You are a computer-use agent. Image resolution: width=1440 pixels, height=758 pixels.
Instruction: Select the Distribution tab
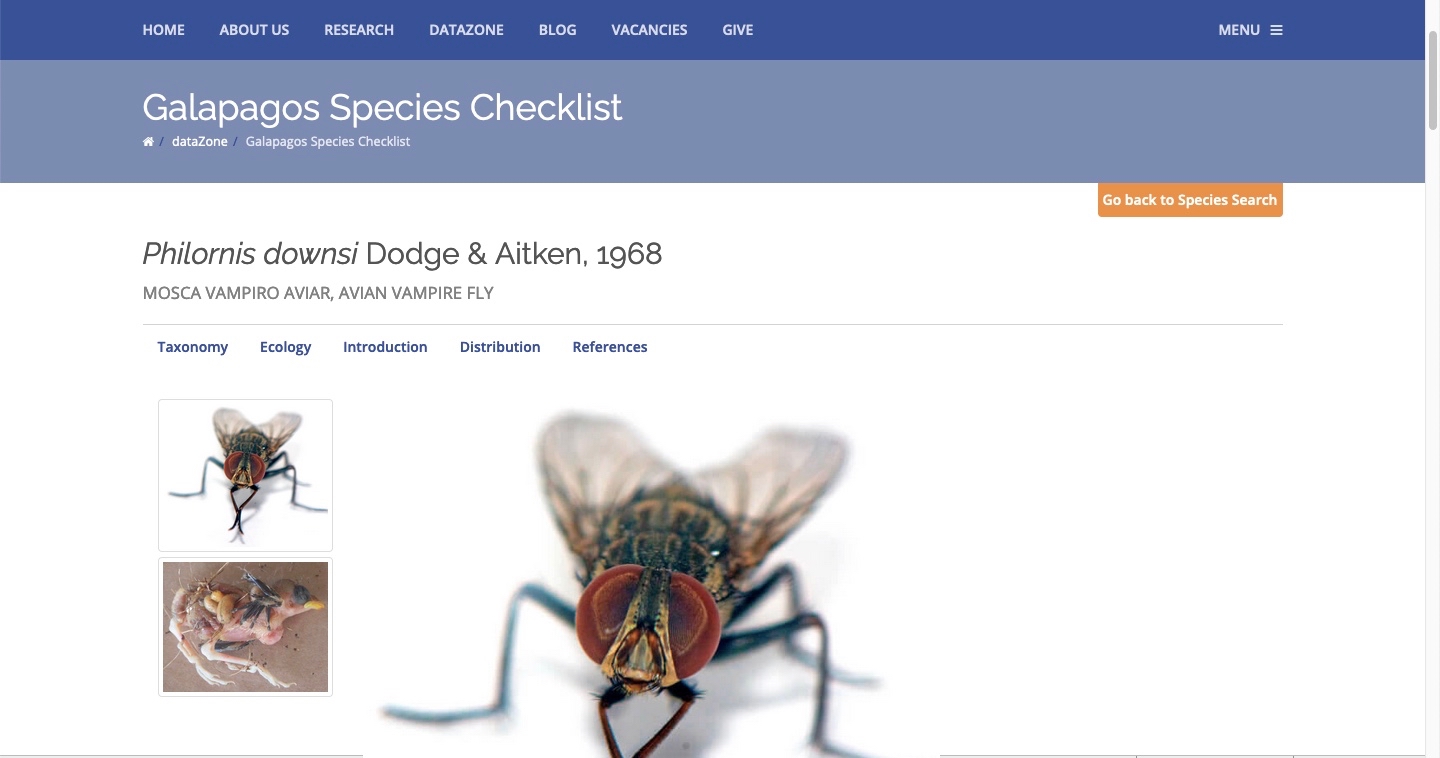pyautogui.click(x=500, y=347)
